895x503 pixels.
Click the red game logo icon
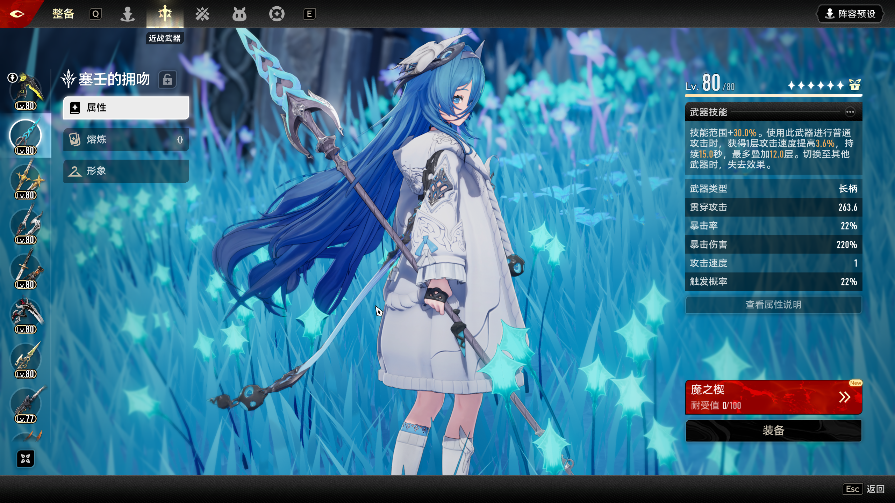point(19,13)
